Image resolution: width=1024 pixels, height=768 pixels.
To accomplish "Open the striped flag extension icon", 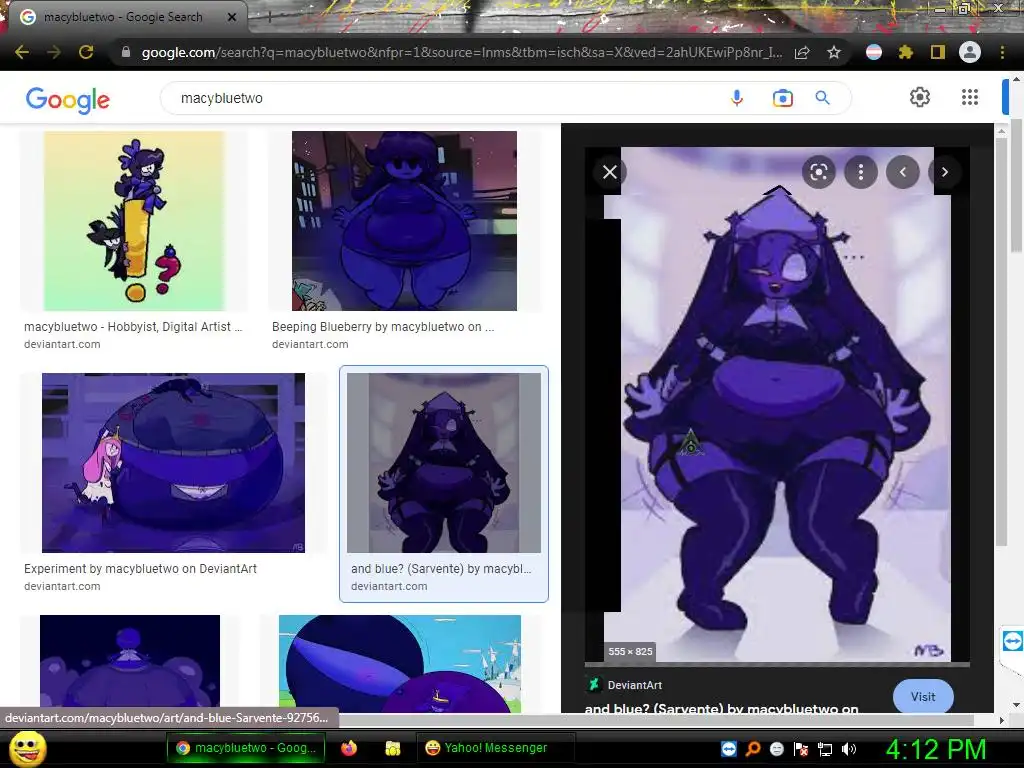I will pos(874,52).
